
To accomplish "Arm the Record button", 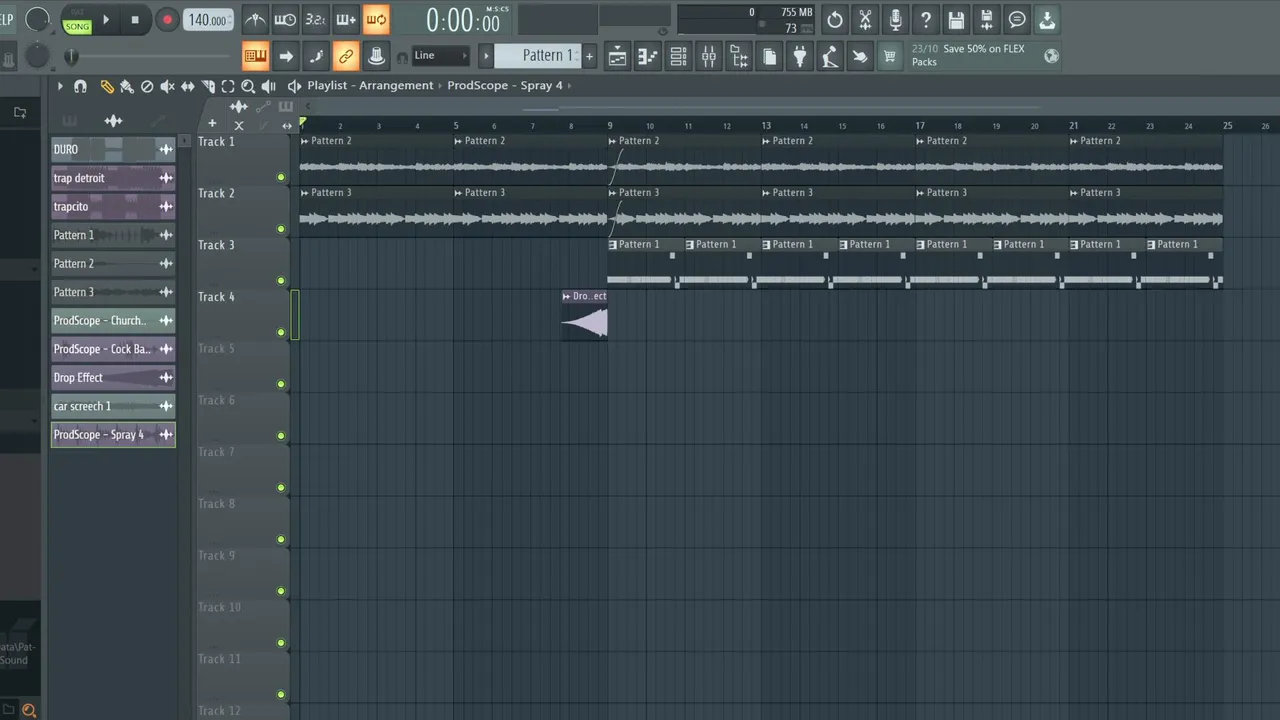I will (x=166, y=19).
